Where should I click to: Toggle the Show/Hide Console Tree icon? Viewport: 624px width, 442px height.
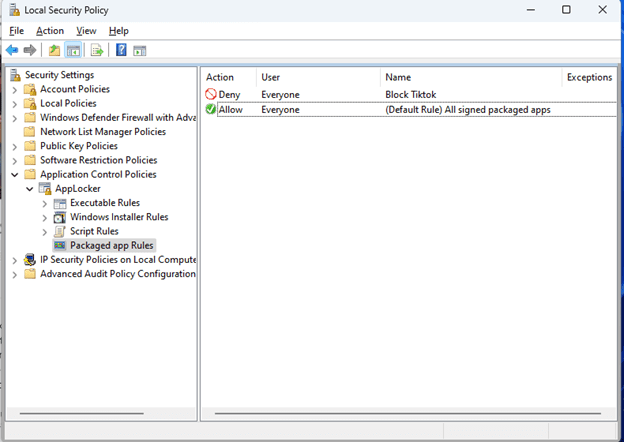74,50
